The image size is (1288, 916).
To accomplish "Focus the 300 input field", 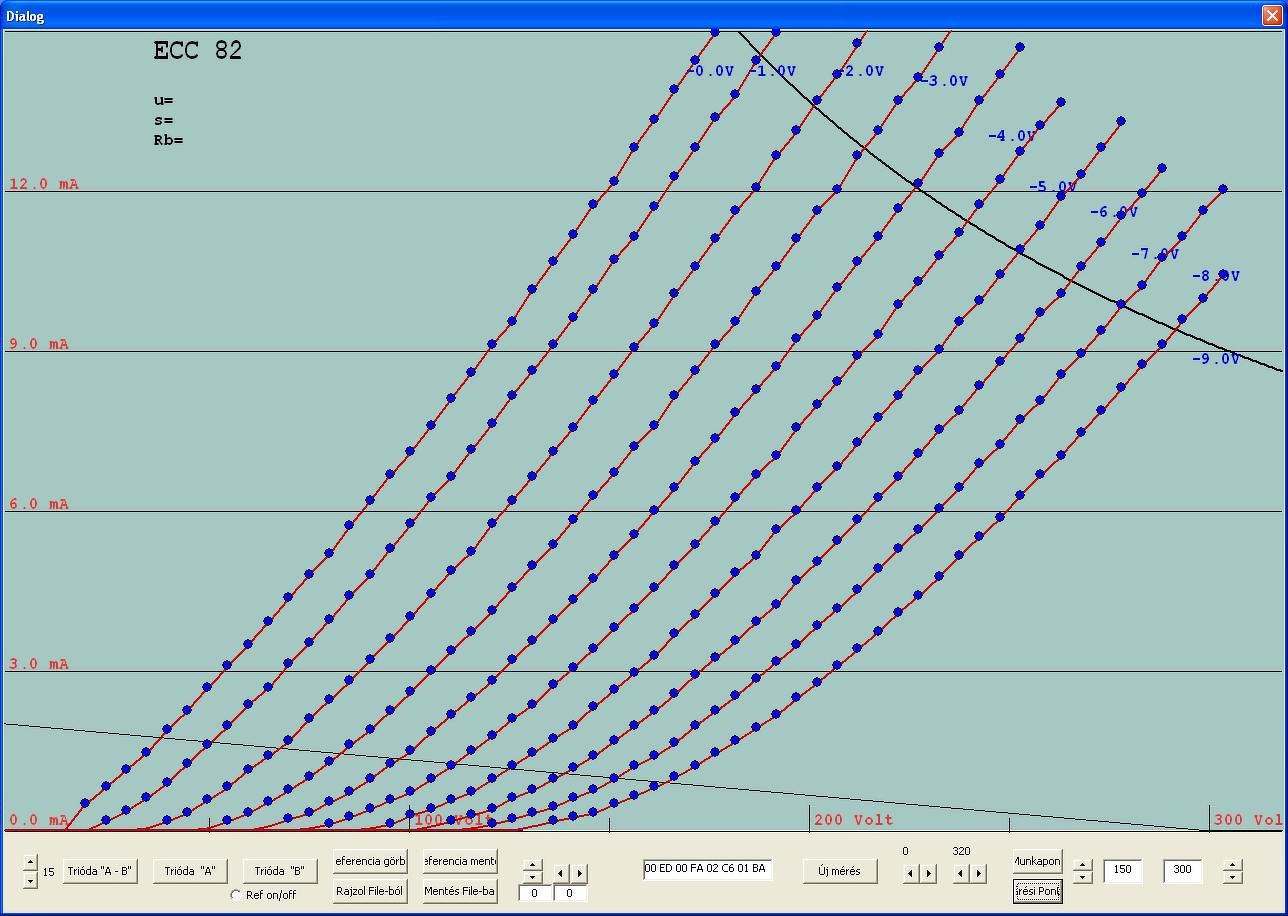I will tap(1182, 870).
